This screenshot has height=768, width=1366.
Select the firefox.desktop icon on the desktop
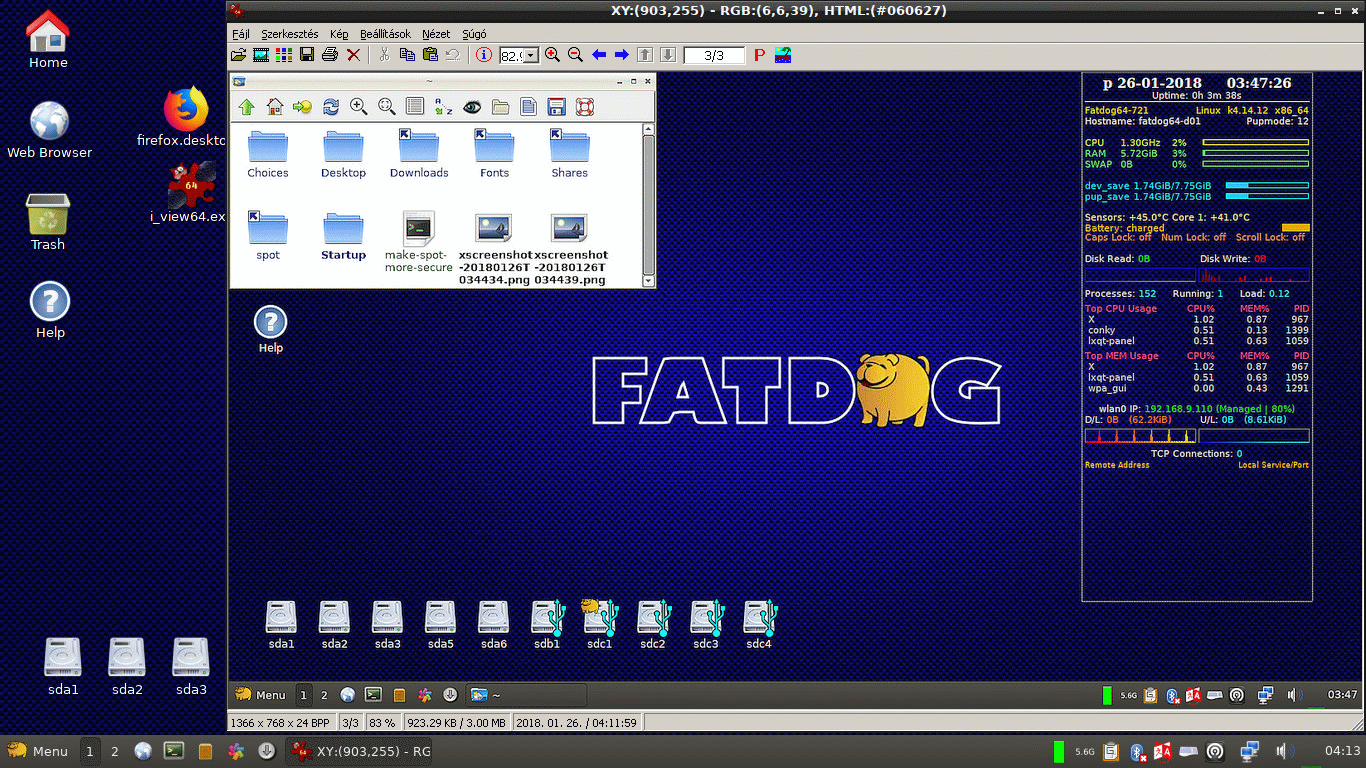(185, 118)
